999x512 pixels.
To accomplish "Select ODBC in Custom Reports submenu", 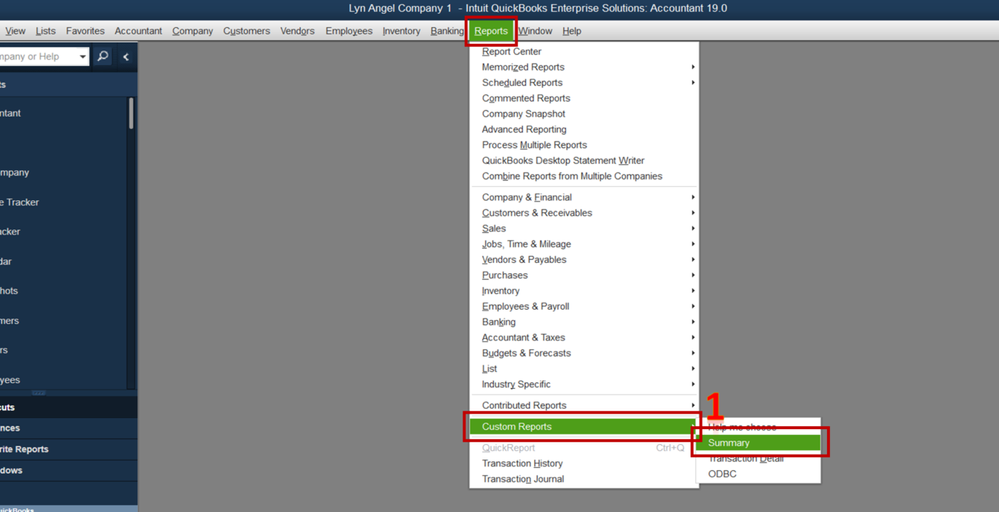I will click(758, 474).
